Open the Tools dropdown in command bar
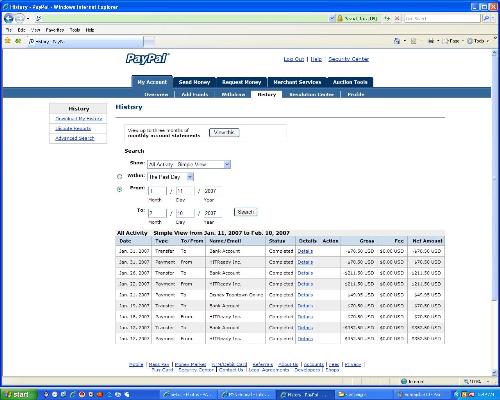 pos(478,41)
